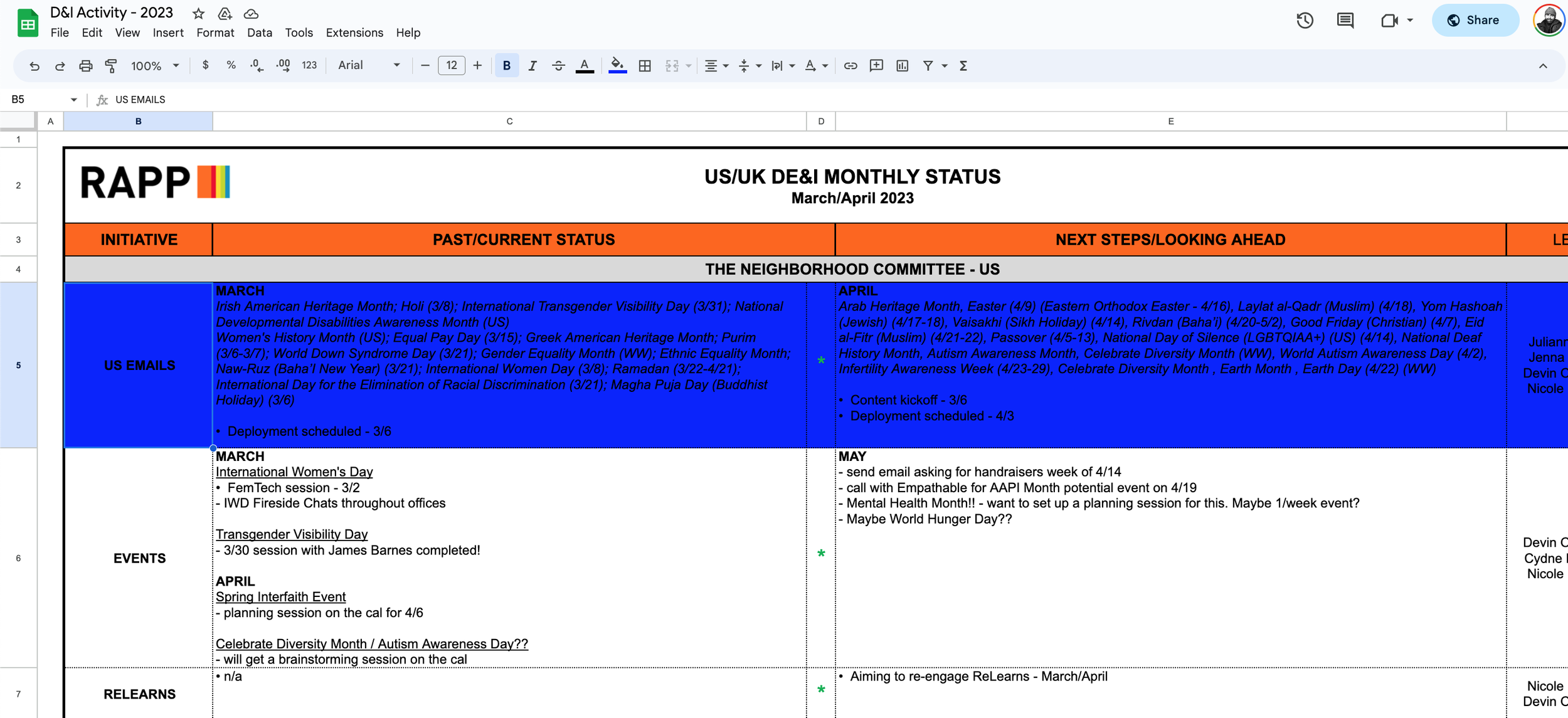Viewport: 1568px width, 718px height.
Task: Open the Format menu
Action: pyautogui.click(x=215, y=33)
